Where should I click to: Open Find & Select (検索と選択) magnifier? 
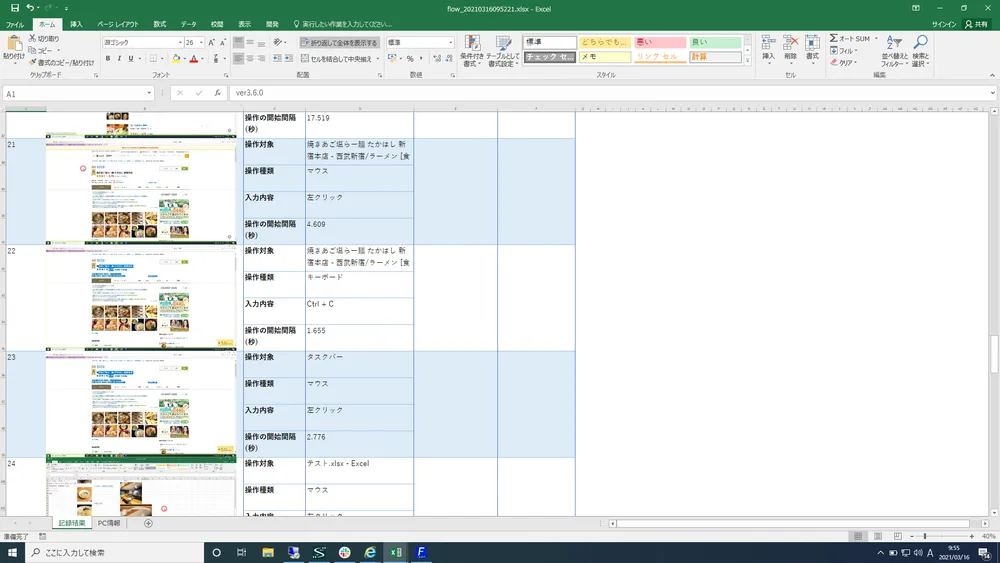[x=920, y=48]
